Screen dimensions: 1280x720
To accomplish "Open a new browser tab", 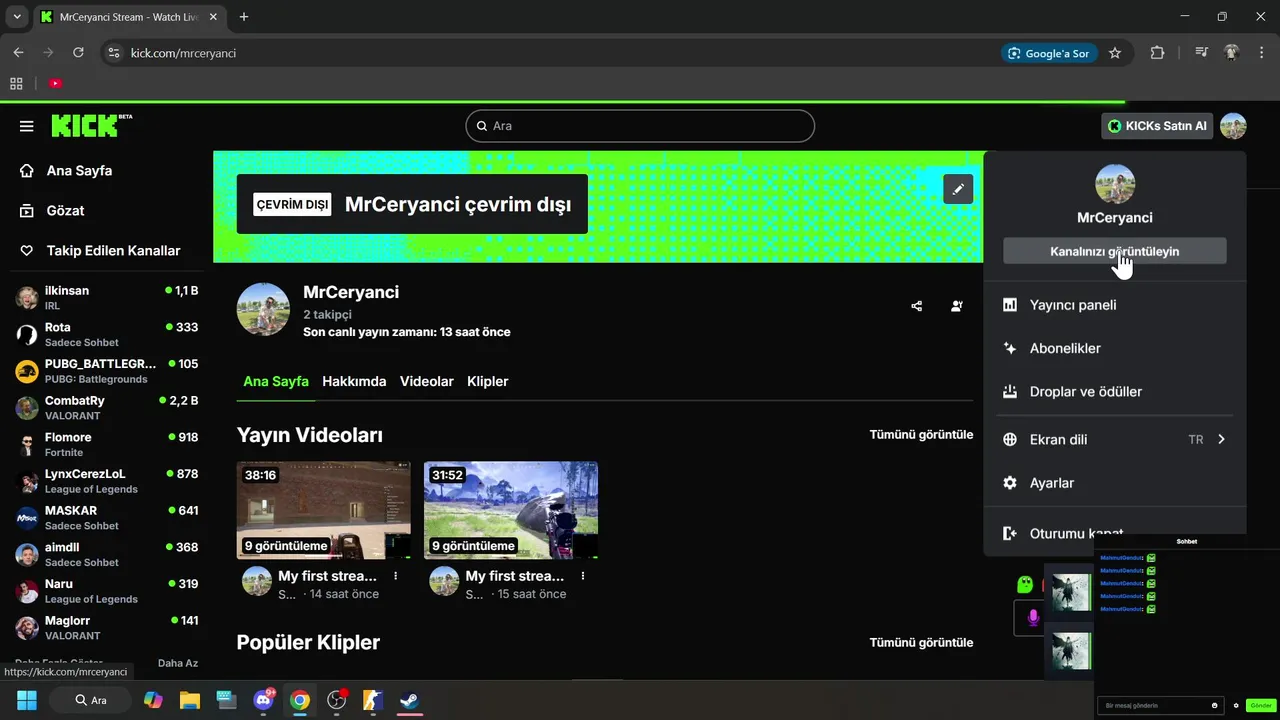I will point(244,17).
